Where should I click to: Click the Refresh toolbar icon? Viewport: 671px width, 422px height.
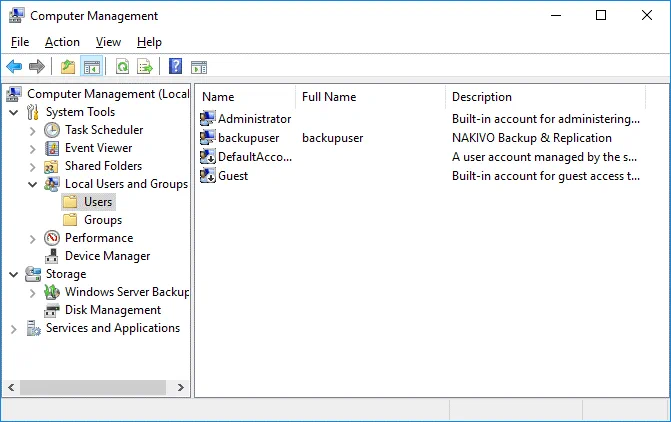(x=122, y=67)
